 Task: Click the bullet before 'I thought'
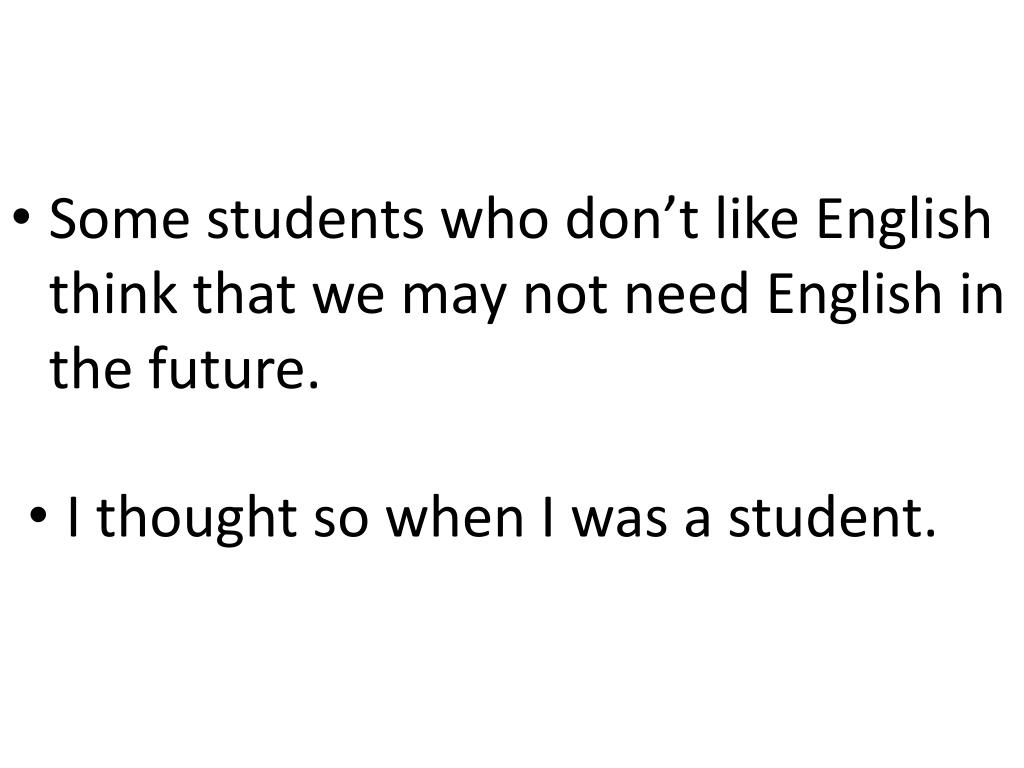tap(39, 514)
